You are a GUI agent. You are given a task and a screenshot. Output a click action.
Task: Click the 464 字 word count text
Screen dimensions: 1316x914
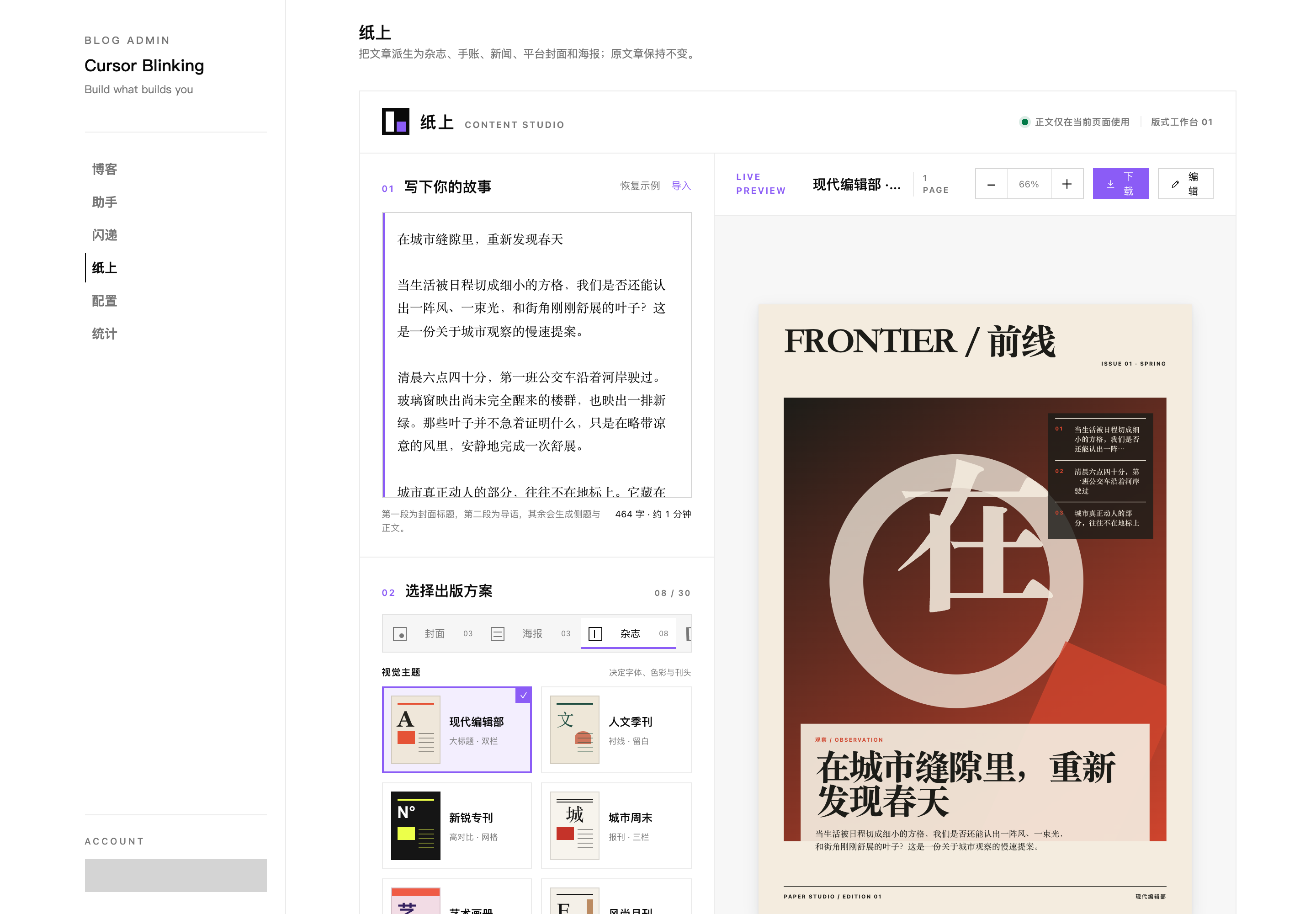coord(653,514)
